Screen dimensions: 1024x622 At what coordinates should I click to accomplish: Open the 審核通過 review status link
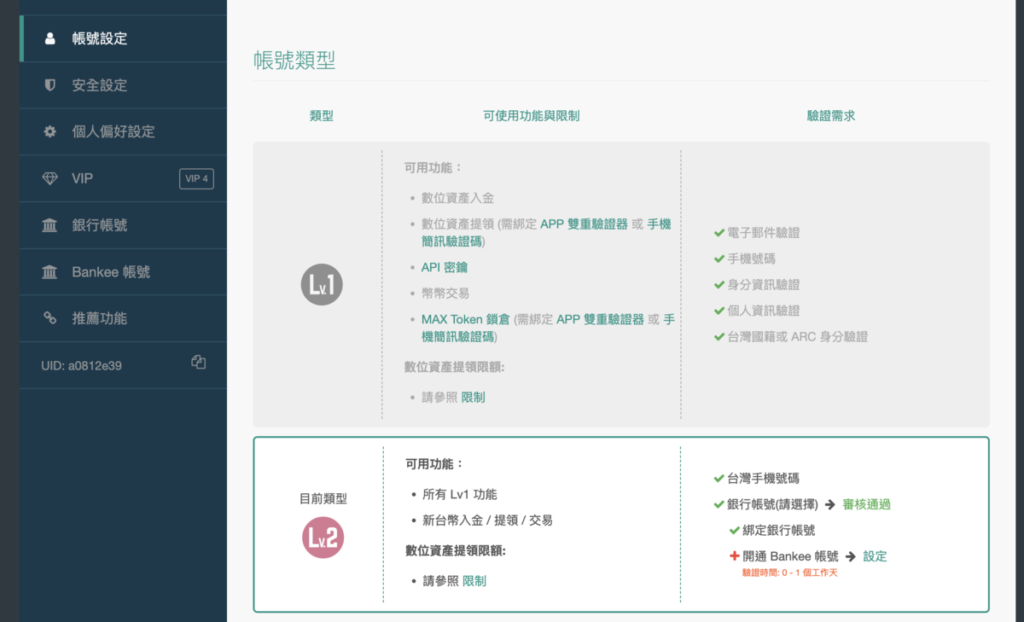[867, 504]
